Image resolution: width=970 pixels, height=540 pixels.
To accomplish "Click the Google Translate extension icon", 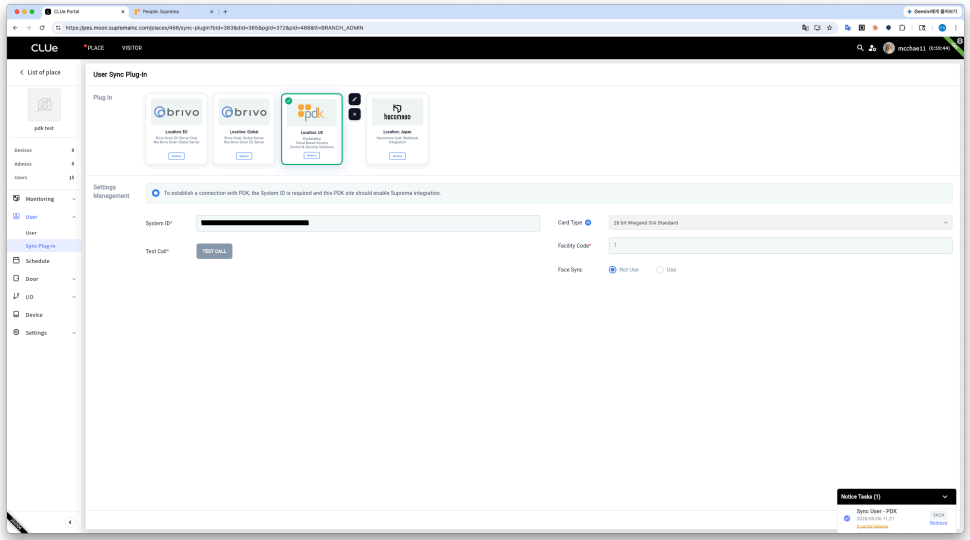I will pyautogui.click(x=848, y=28).
